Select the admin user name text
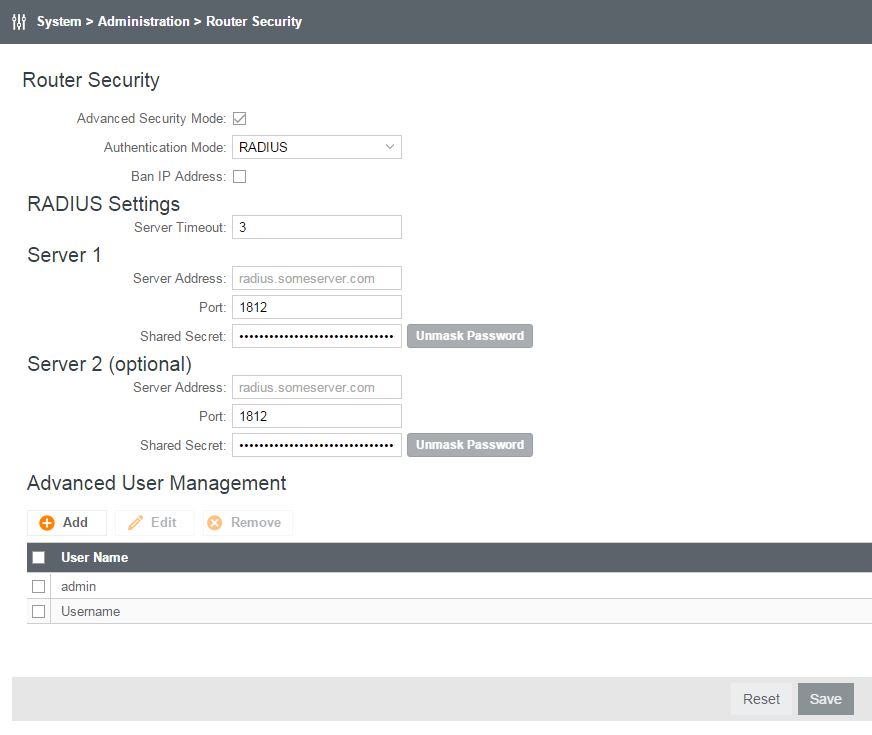This screenshot has height=735, width=872. pyautogui.click(x=78, y=587)
